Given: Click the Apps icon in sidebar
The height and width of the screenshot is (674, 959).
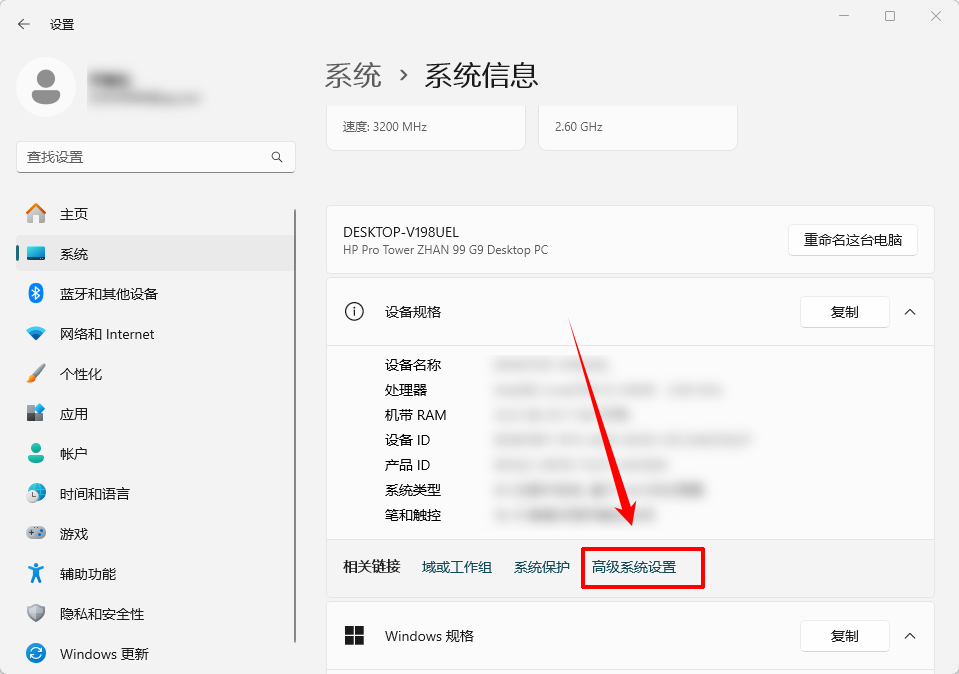Looking at the screenshot, I should pyautogui.click(x=36, y=413).
